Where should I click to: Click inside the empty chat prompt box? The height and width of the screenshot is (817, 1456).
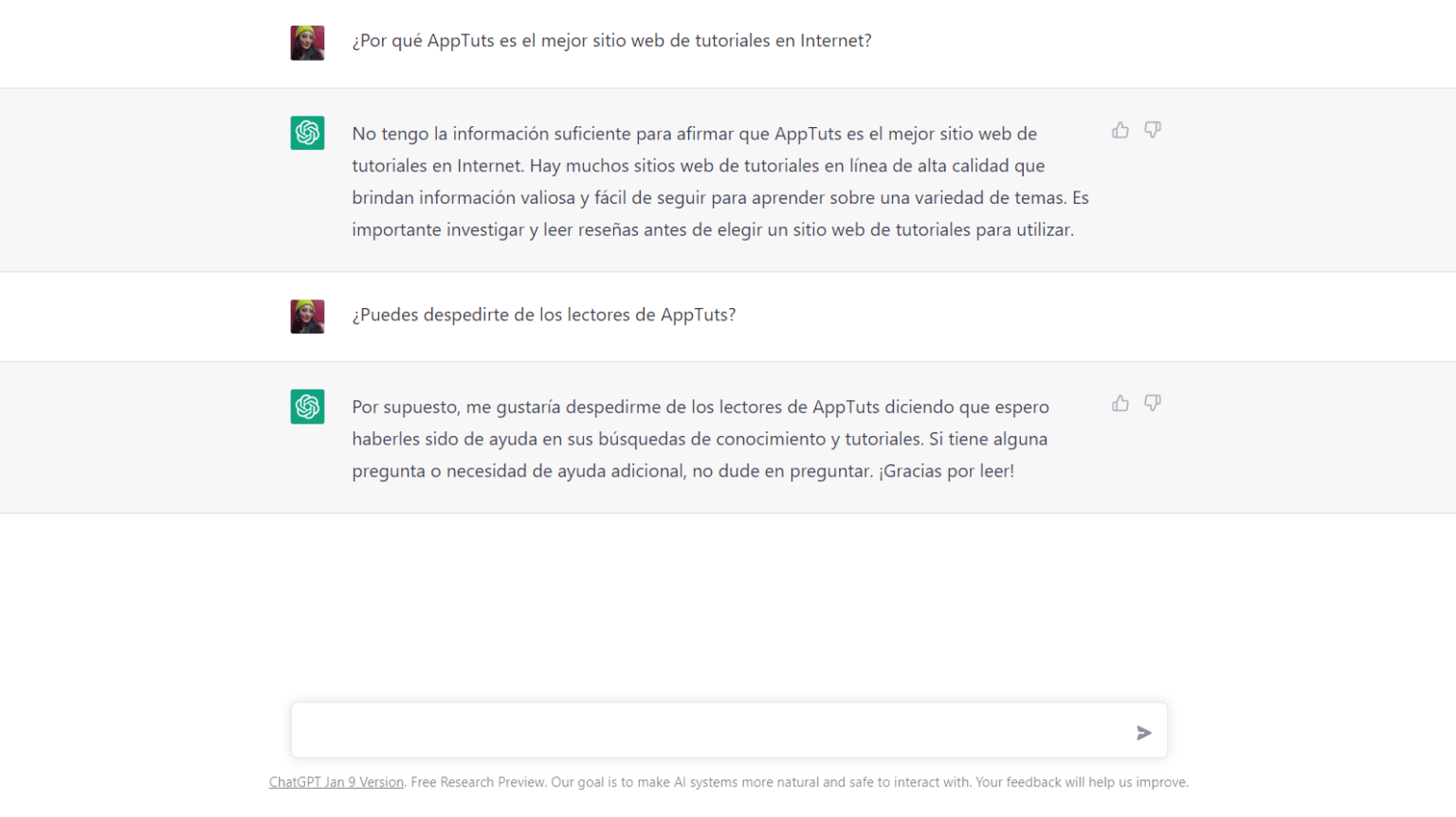[x=664, y=730]
